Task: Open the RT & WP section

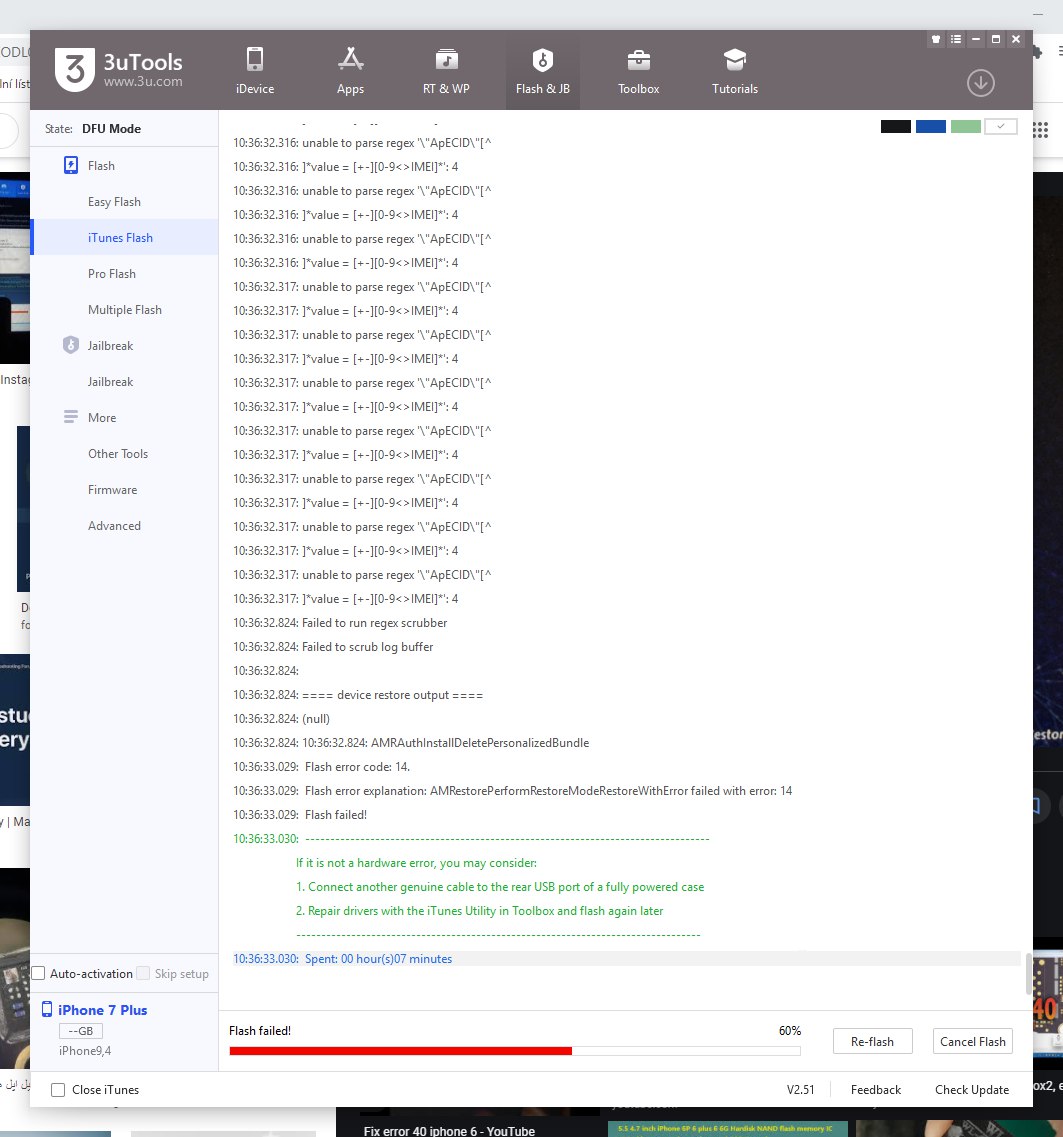Action: coord(446,70)
